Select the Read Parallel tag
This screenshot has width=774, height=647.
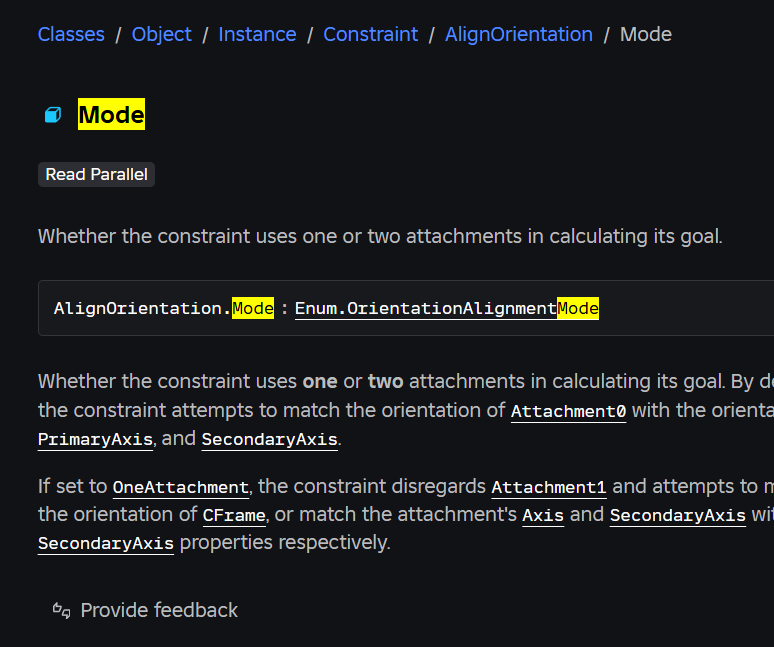point(96,175)
